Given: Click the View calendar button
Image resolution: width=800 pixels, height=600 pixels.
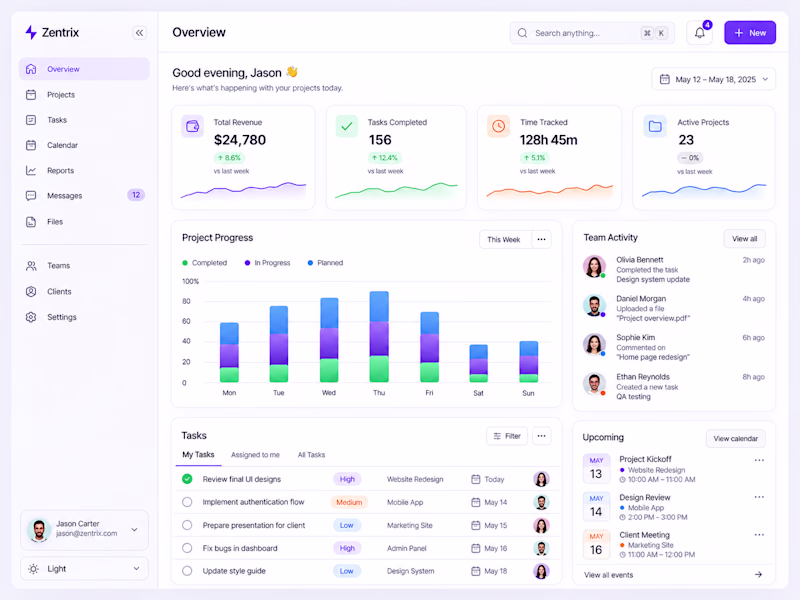Looking at the screenshot, I should click(736, 439).
